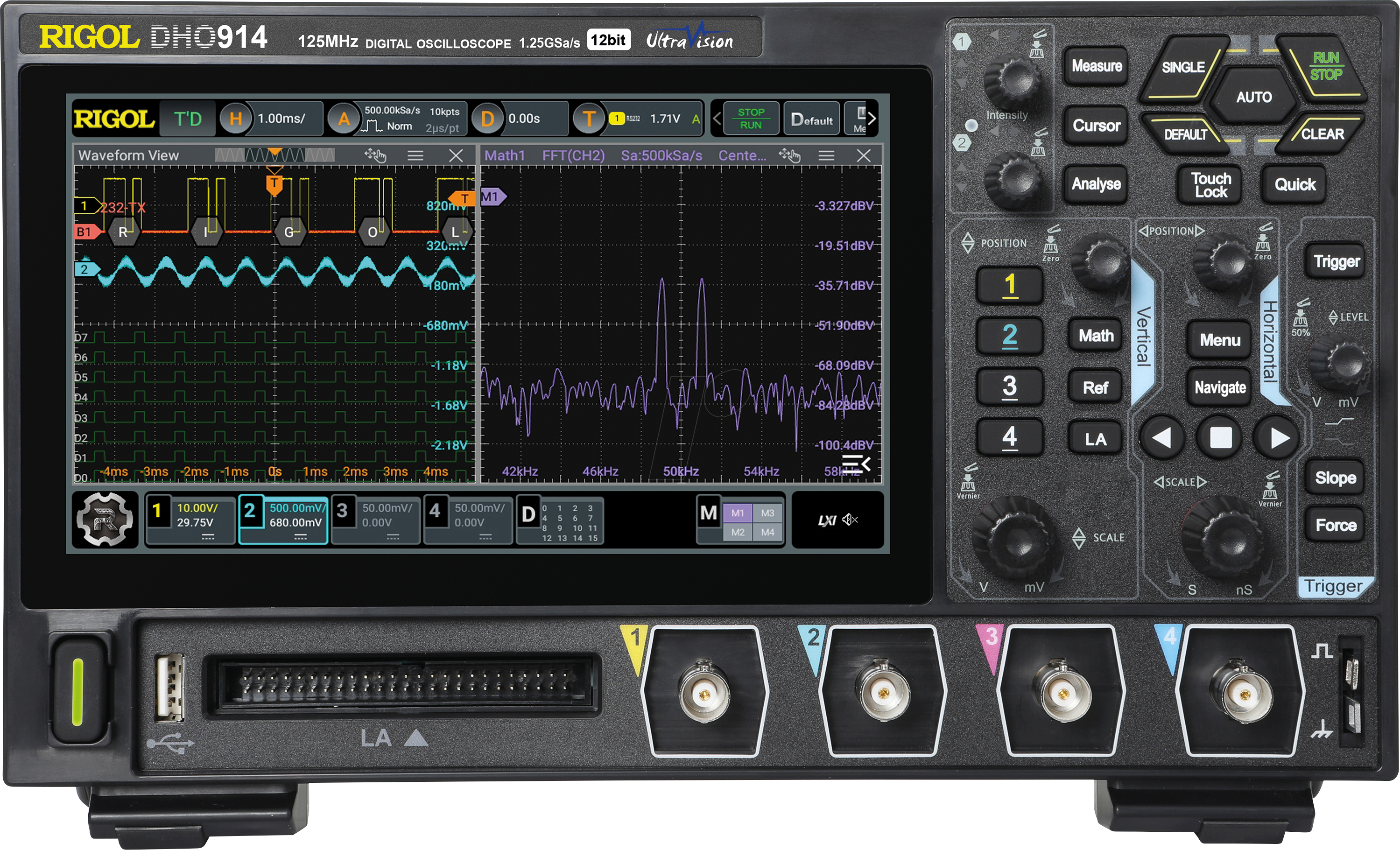Push the Ref key
The image size is (1400, 850).
(1096, 387)
